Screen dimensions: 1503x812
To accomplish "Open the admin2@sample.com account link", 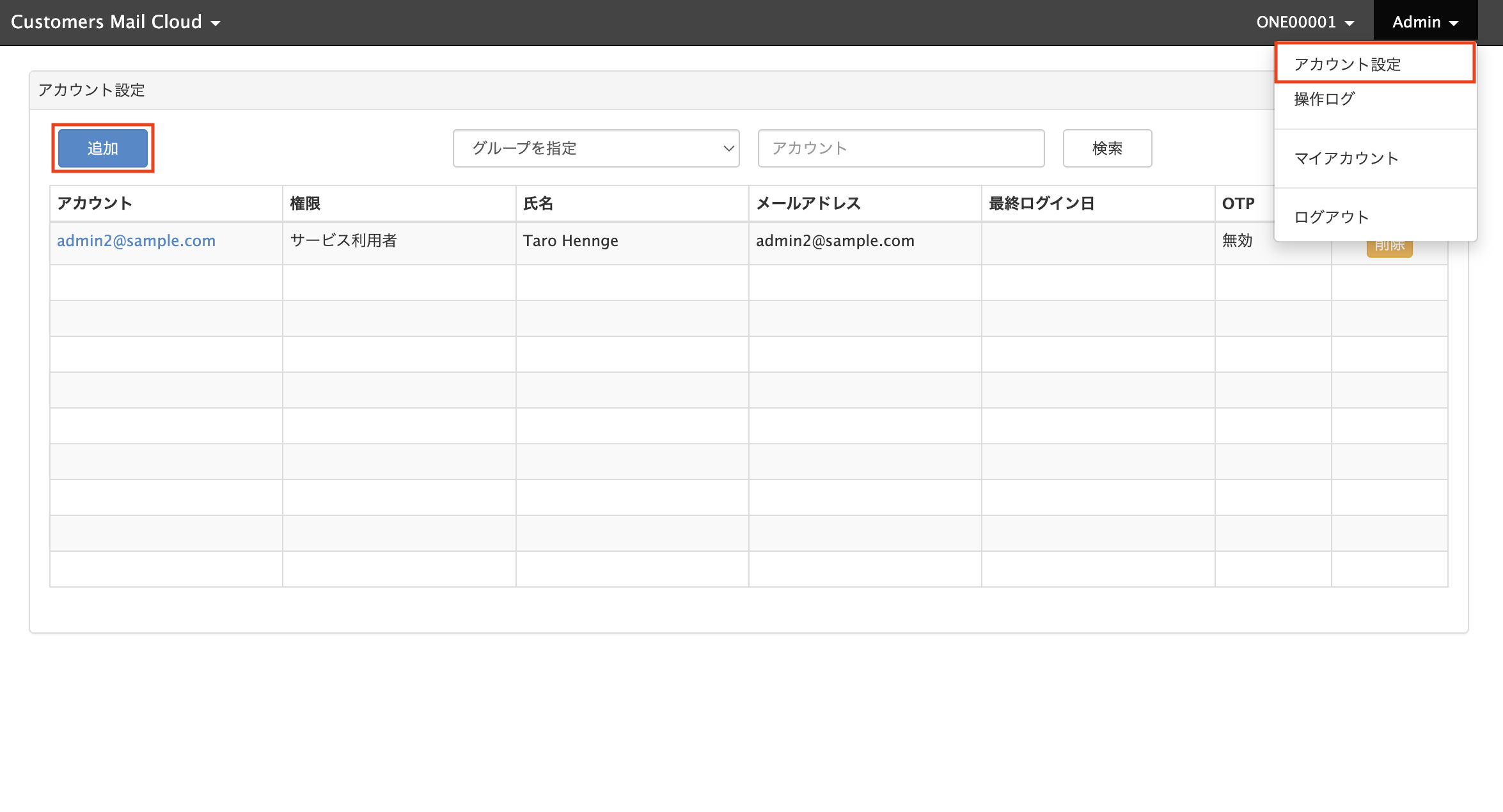I will 136,240.
